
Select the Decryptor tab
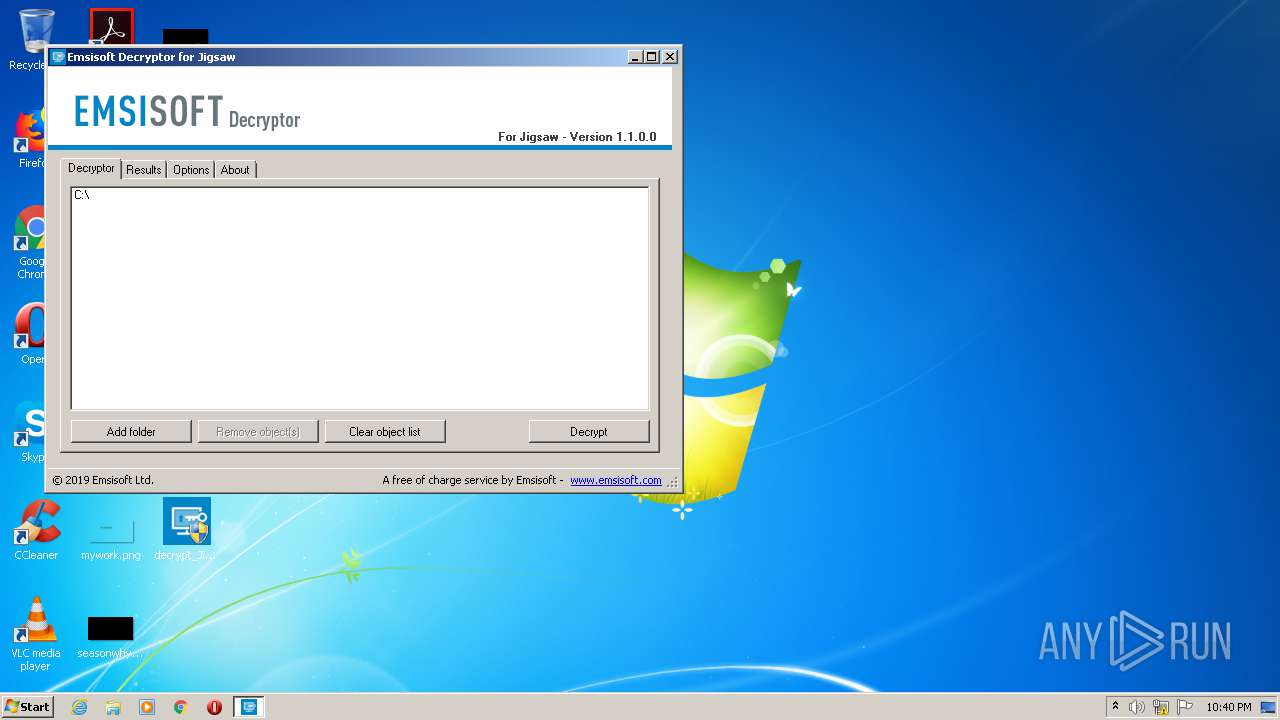tap(91, 168)
